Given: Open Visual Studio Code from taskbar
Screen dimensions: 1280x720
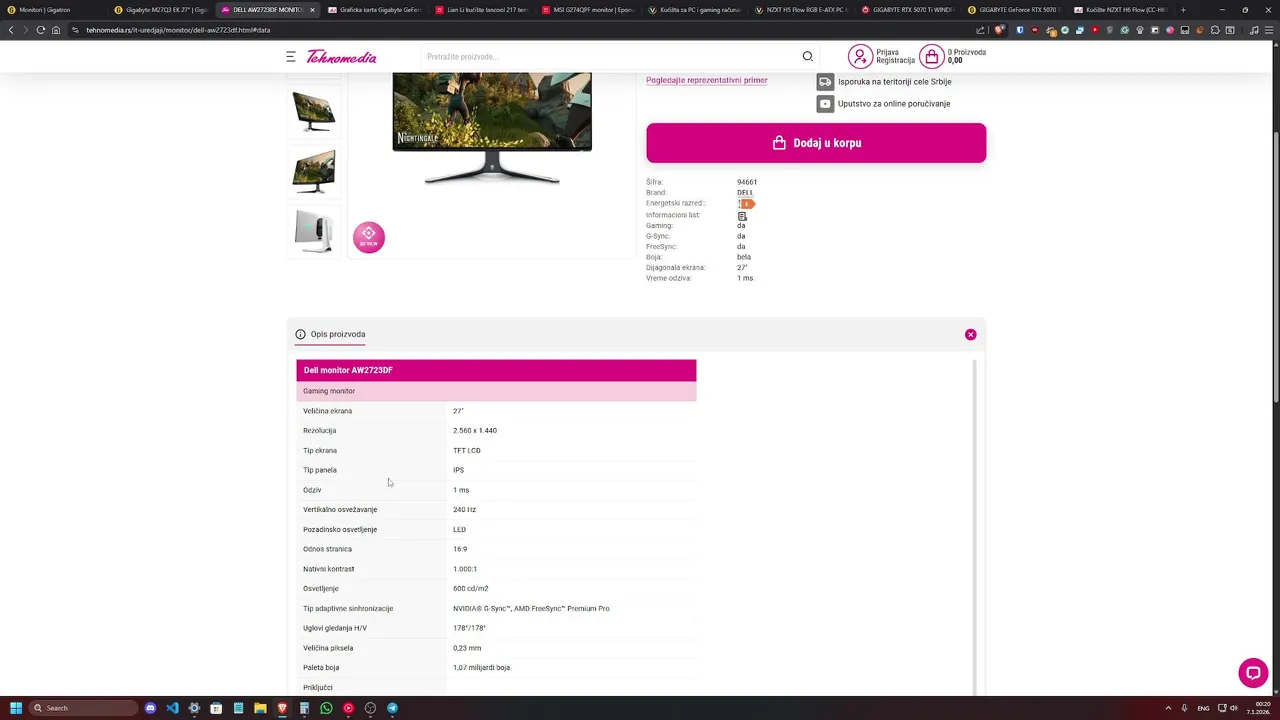Looking at the screenshot, I should pos(172,708).
